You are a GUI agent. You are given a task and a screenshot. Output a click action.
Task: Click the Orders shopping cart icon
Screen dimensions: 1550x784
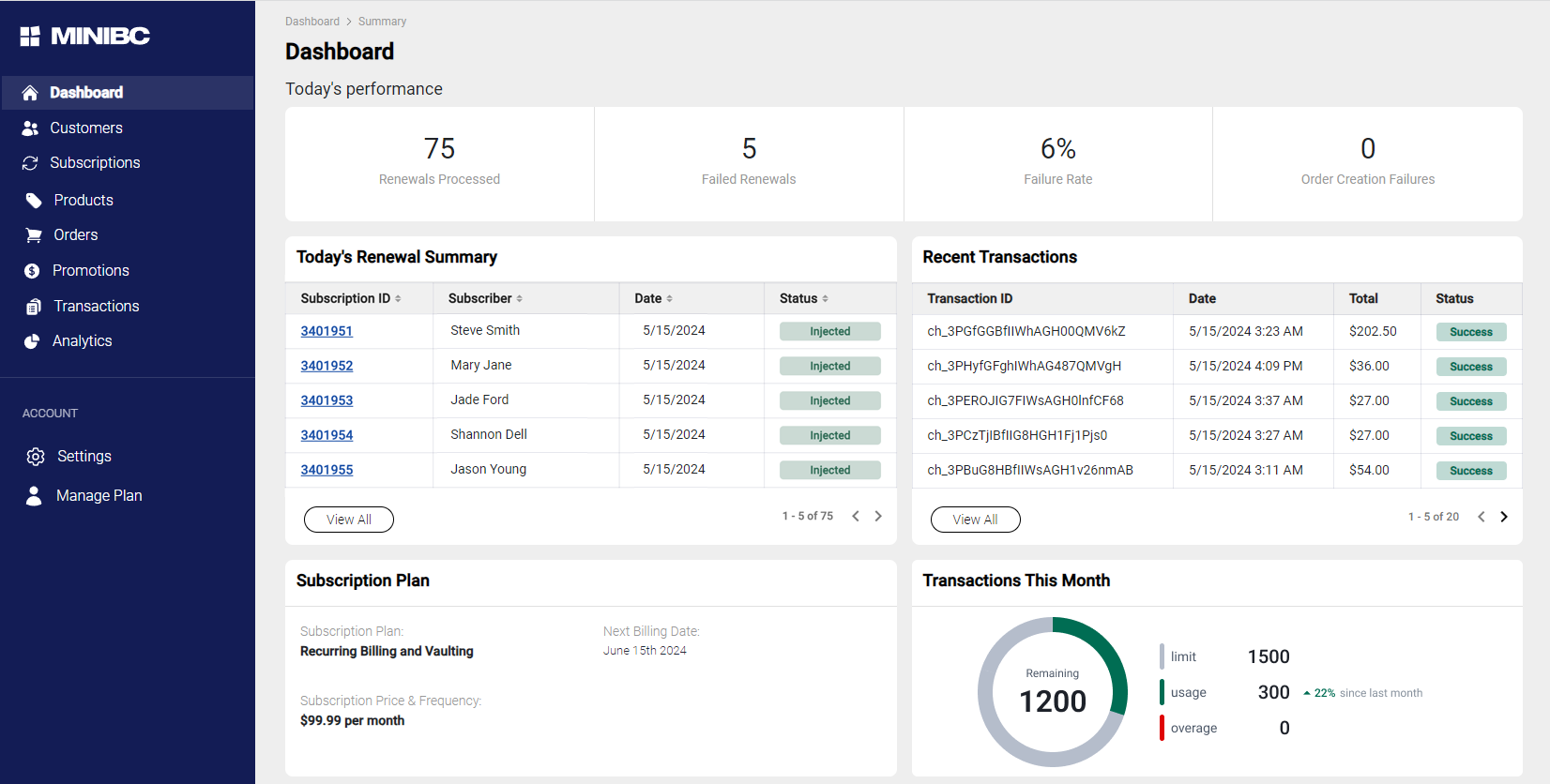34,235
